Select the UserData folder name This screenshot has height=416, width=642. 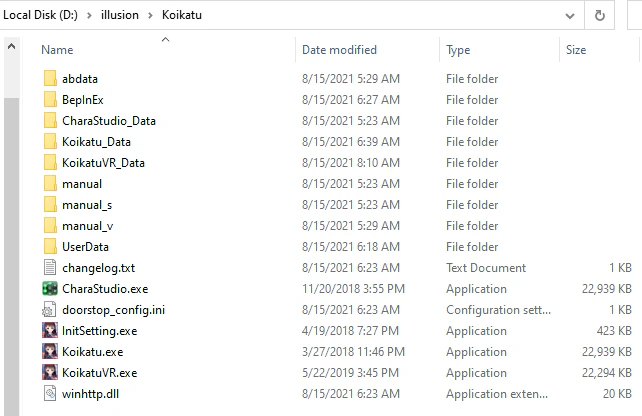(85, 246)
